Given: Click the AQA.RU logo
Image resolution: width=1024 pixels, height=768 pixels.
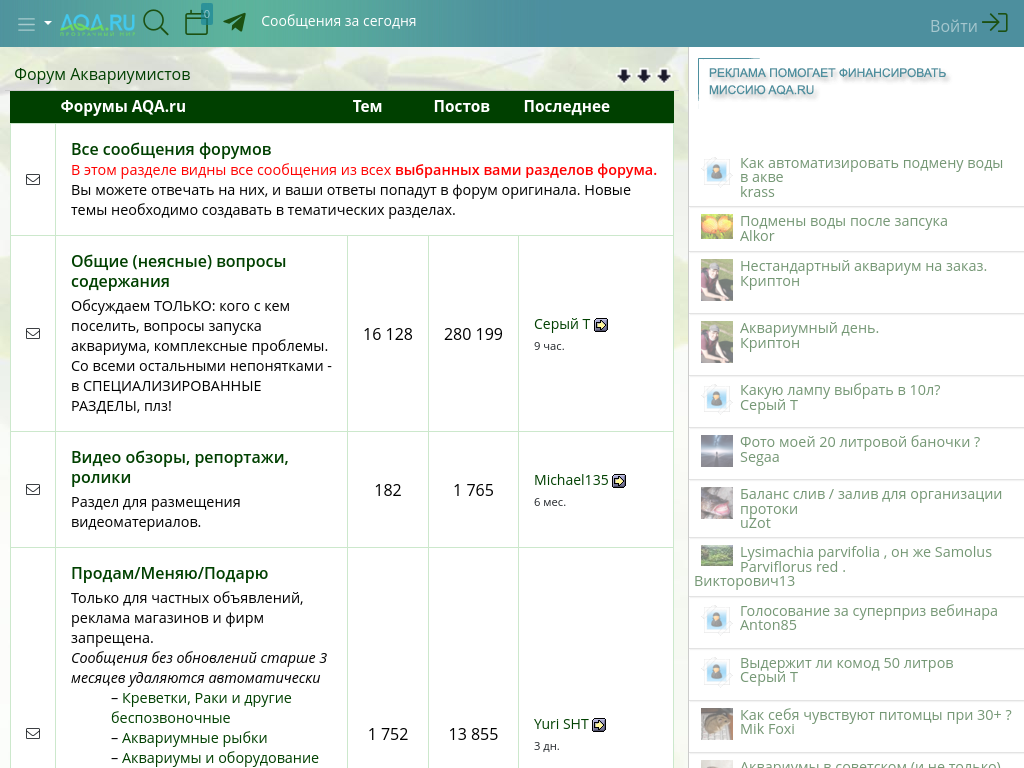Looking at the screenshot, I should [x=97, y=23].
